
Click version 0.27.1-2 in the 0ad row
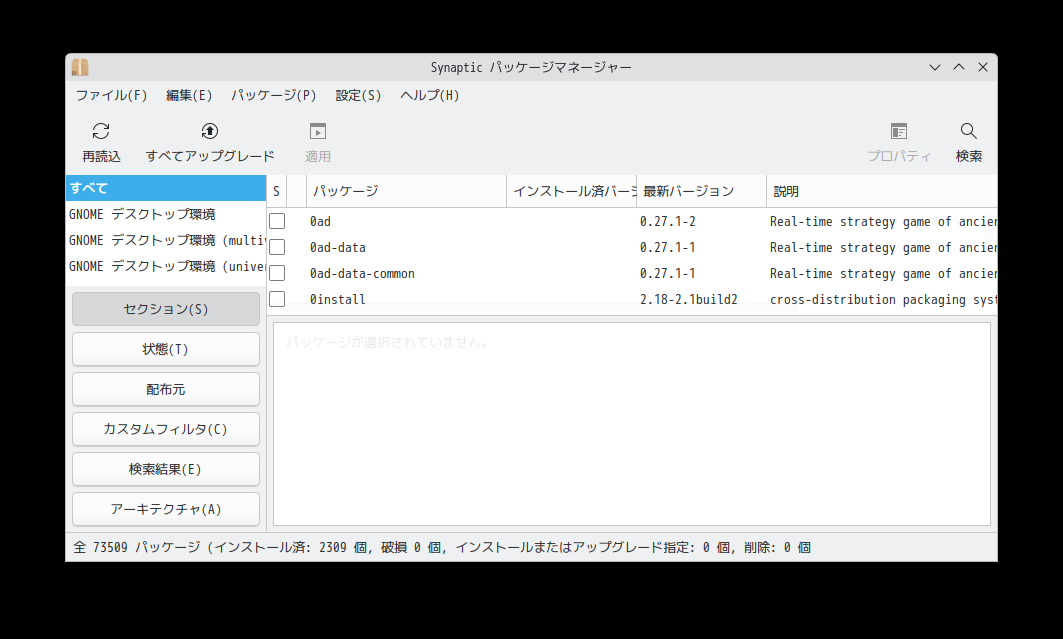tap(668, 222)
